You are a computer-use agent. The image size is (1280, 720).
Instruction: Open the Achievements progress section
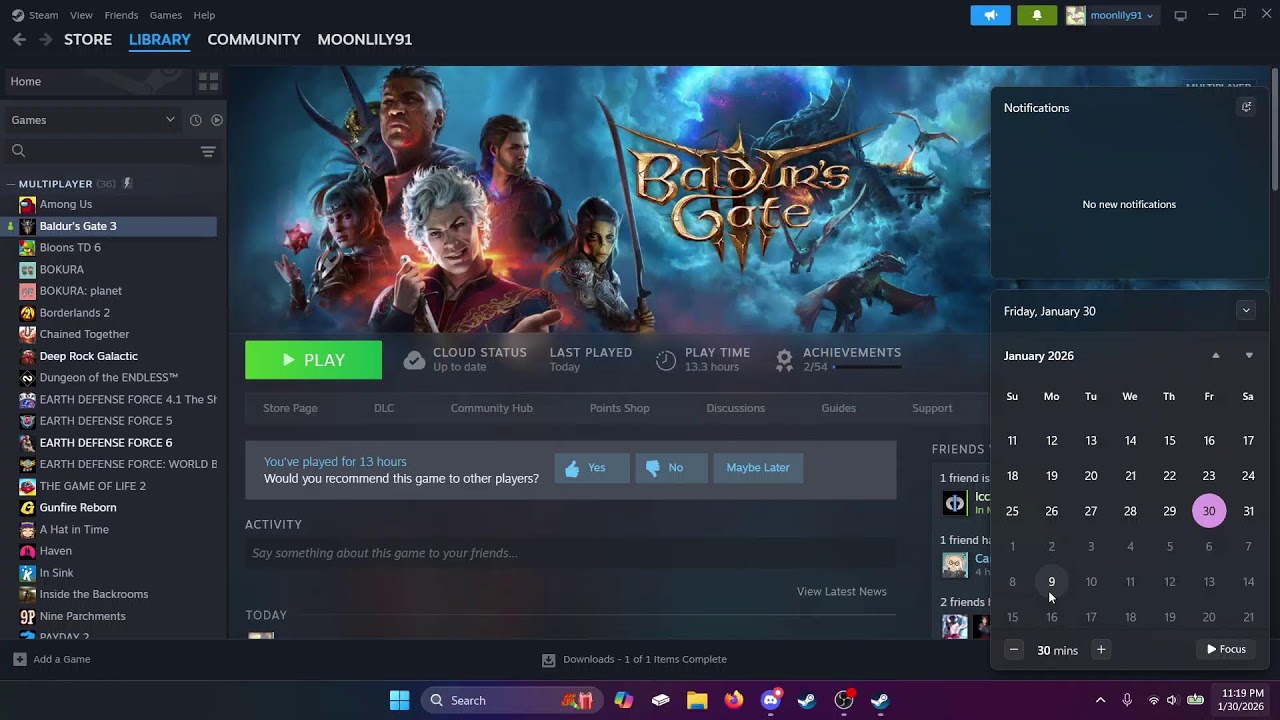(838, 360)
